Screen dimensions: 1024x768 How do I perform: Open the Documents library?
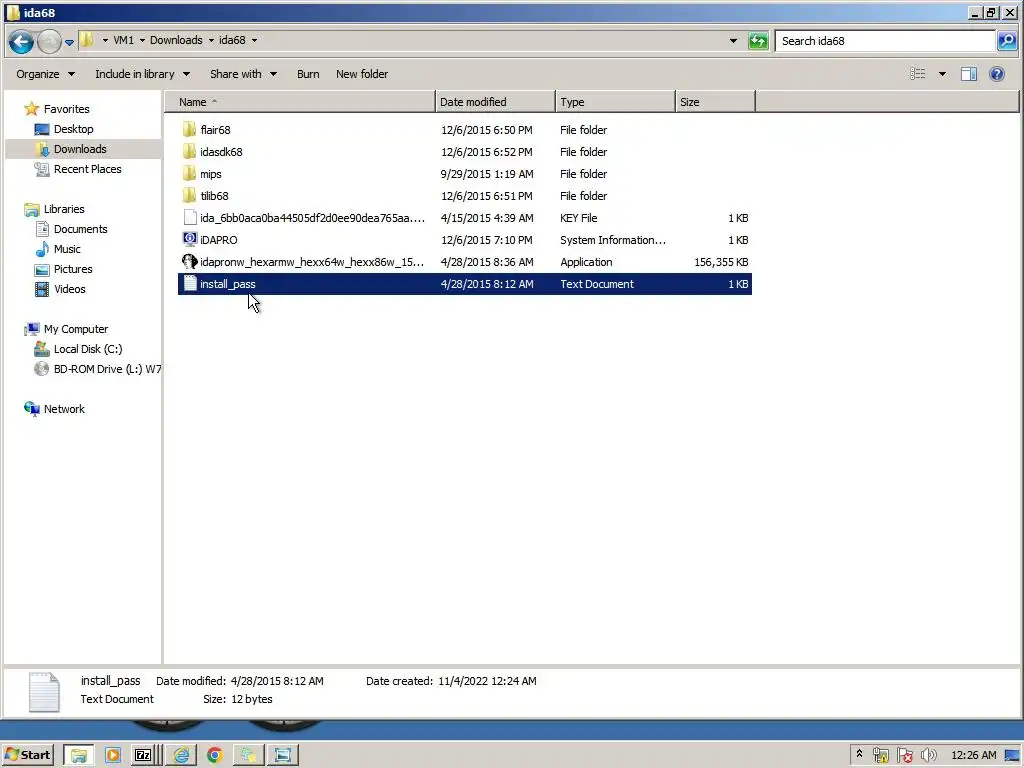80,229
